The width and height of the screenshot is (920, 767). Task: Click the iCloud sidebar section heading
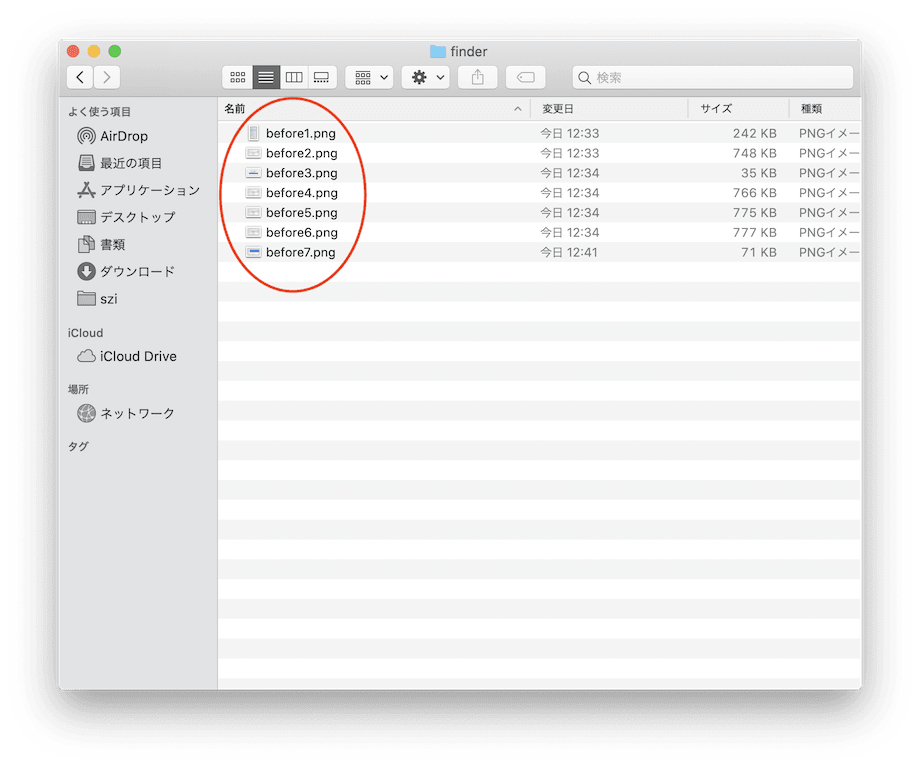(x=86, y=333)
